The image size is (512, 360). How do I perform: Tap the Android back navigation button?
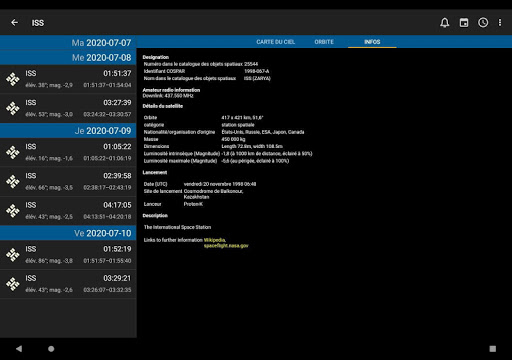coord(19,349)
